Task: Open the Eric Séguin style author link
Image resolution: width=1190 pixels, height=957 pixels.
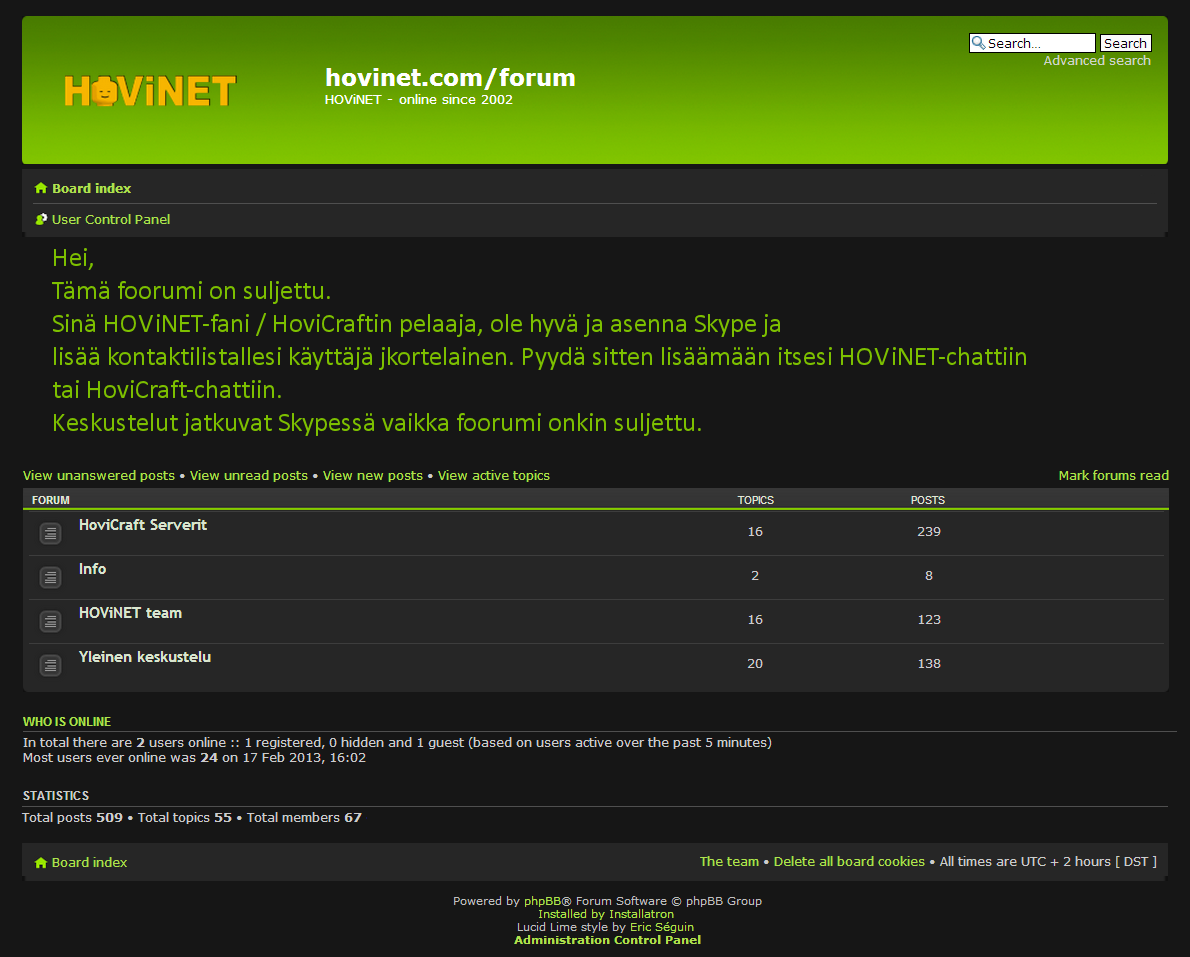Action: (662, 927)
